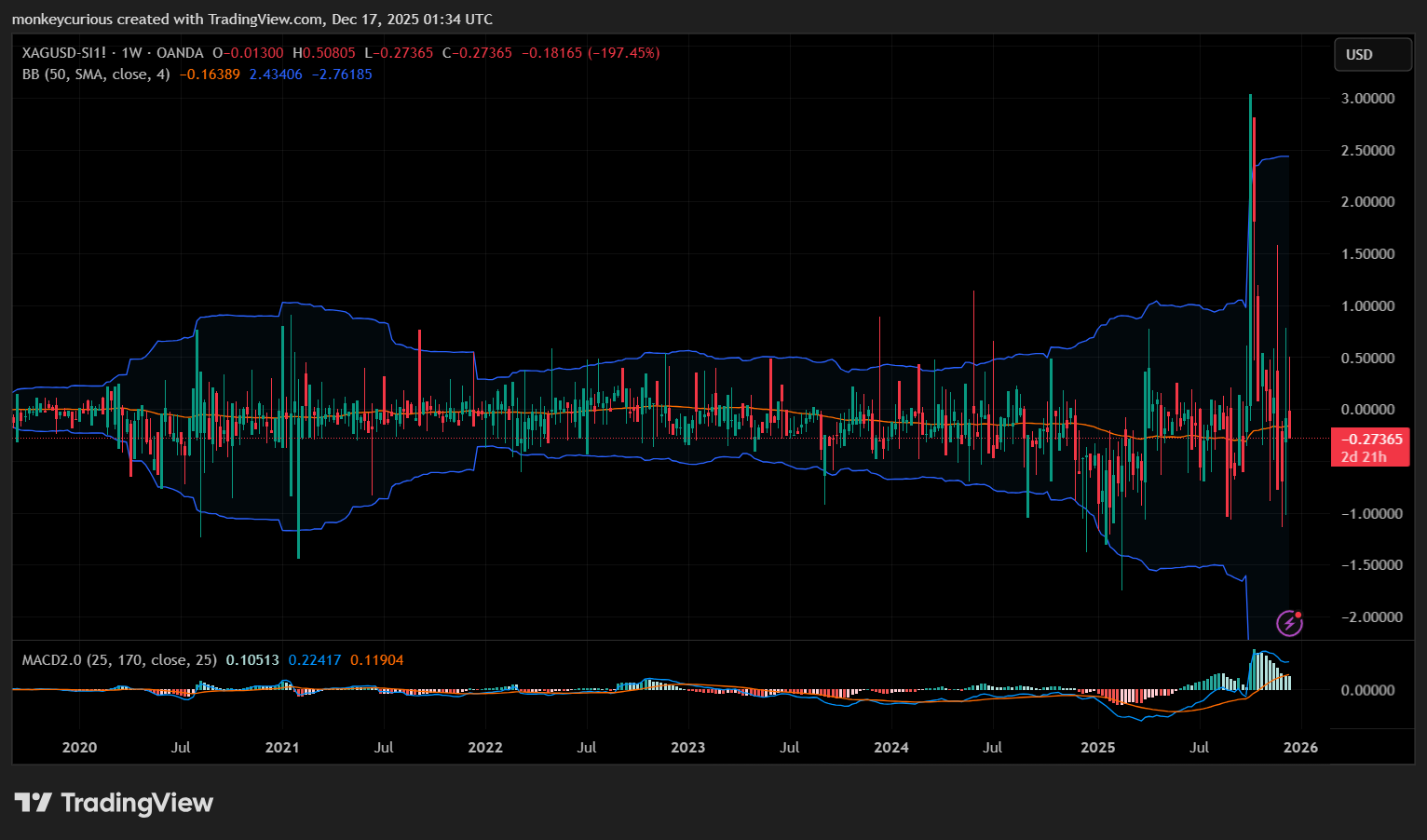Click the MACD pane 0.00000 scale label
Screen dimensions: 1427x840
coord(1367,690)
